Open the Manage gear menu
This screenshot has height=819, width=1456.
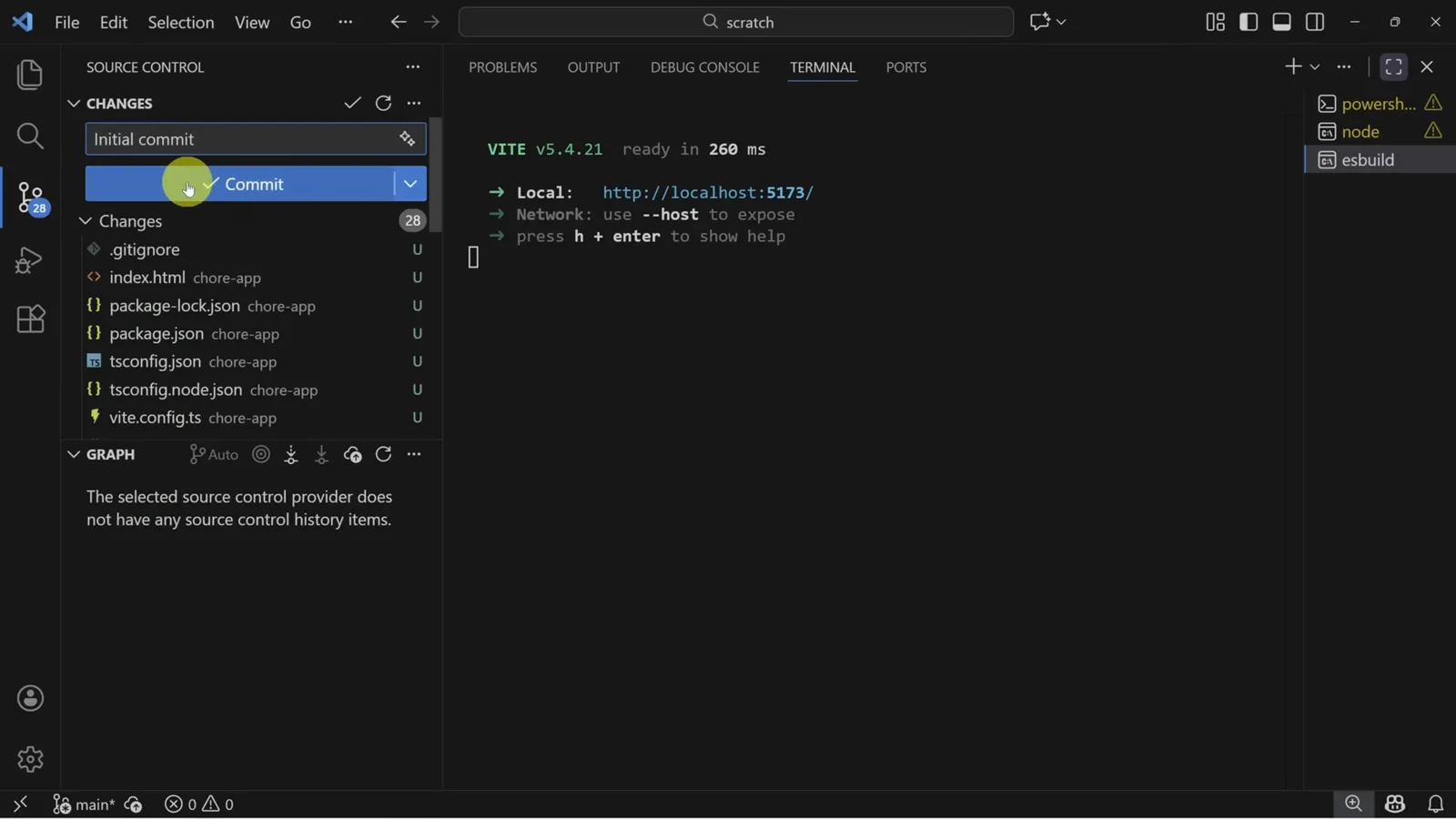click(x=30, y=759)
